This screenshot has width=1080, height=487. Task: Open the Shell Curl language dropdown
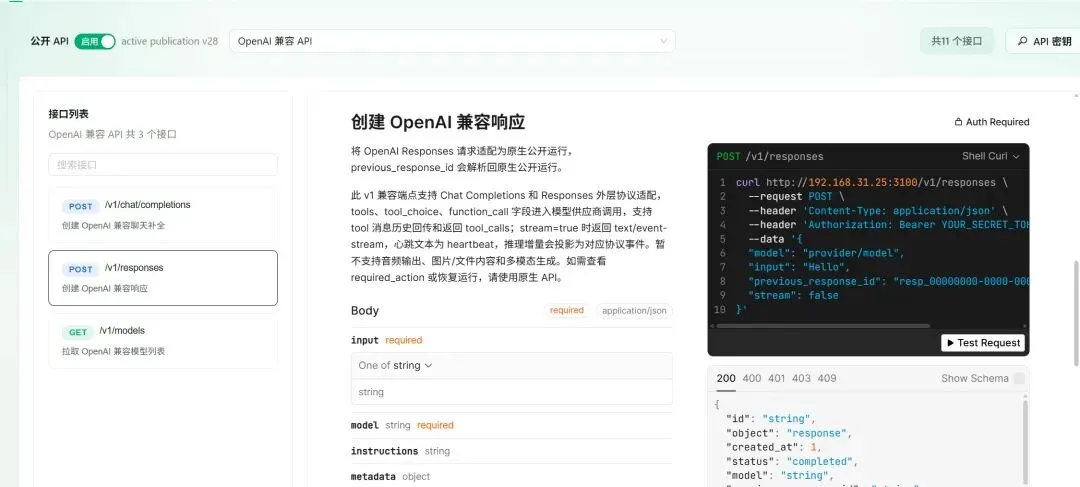point(990,156)
